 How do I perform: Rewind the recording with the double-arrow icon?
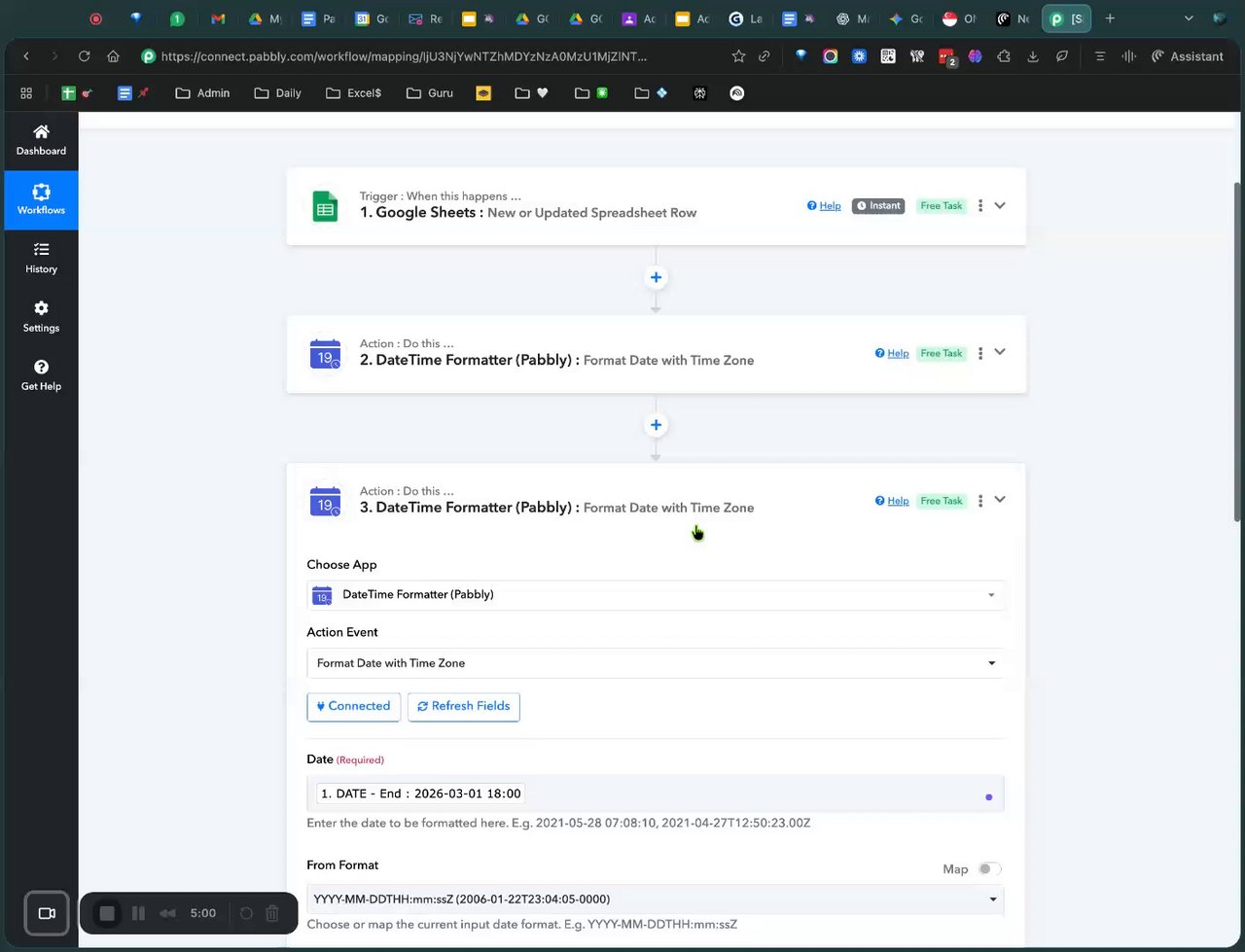pyautogui.click(x=167, y=913)
